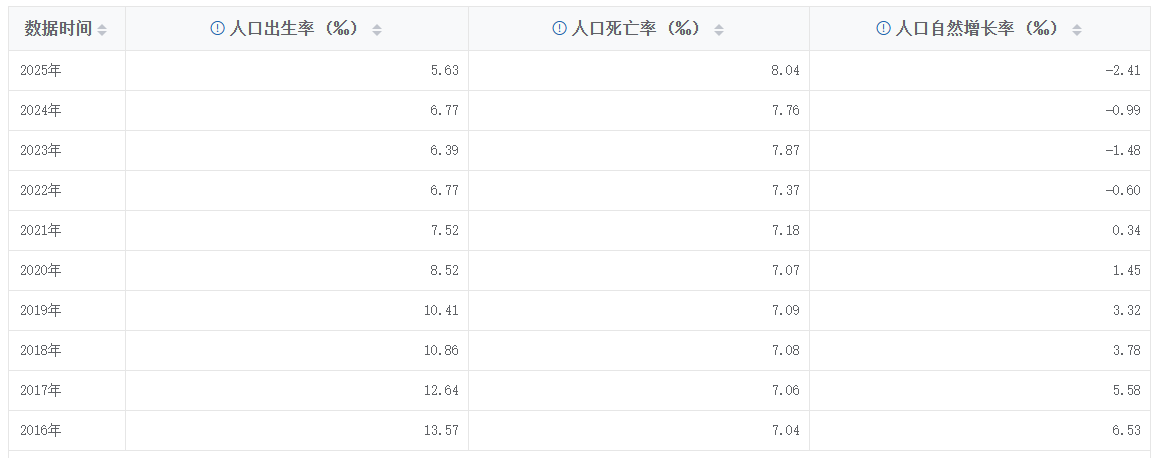Click info icon beside 人口自然增长率 header
Viewport: 1155px width, 458px height.
[883, 28]
